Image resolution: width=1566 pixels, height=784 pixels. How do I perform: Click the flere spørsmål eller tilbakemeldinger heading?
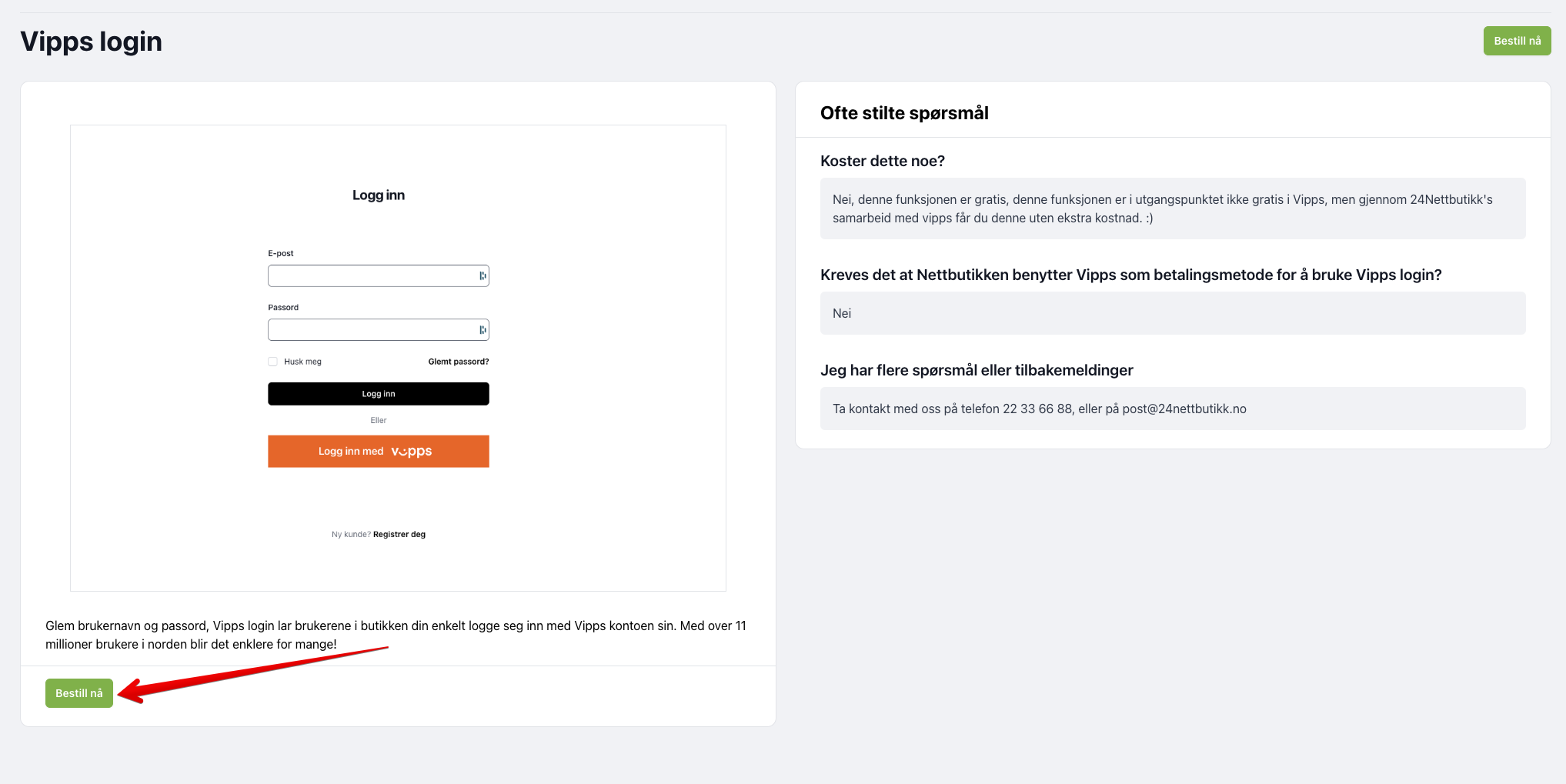click(x=977, y=370)
